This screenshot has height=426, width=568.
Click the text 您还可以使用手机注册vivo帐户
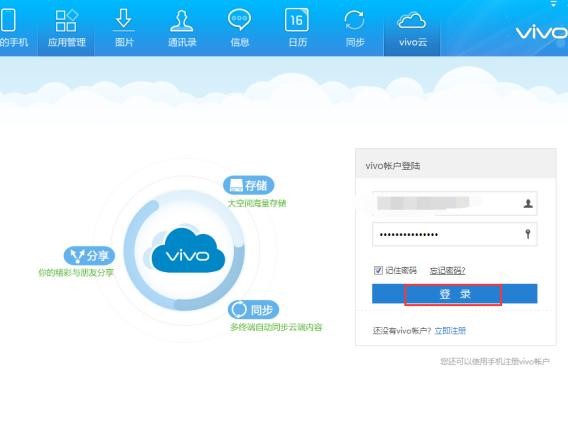[x=495, y=362]
